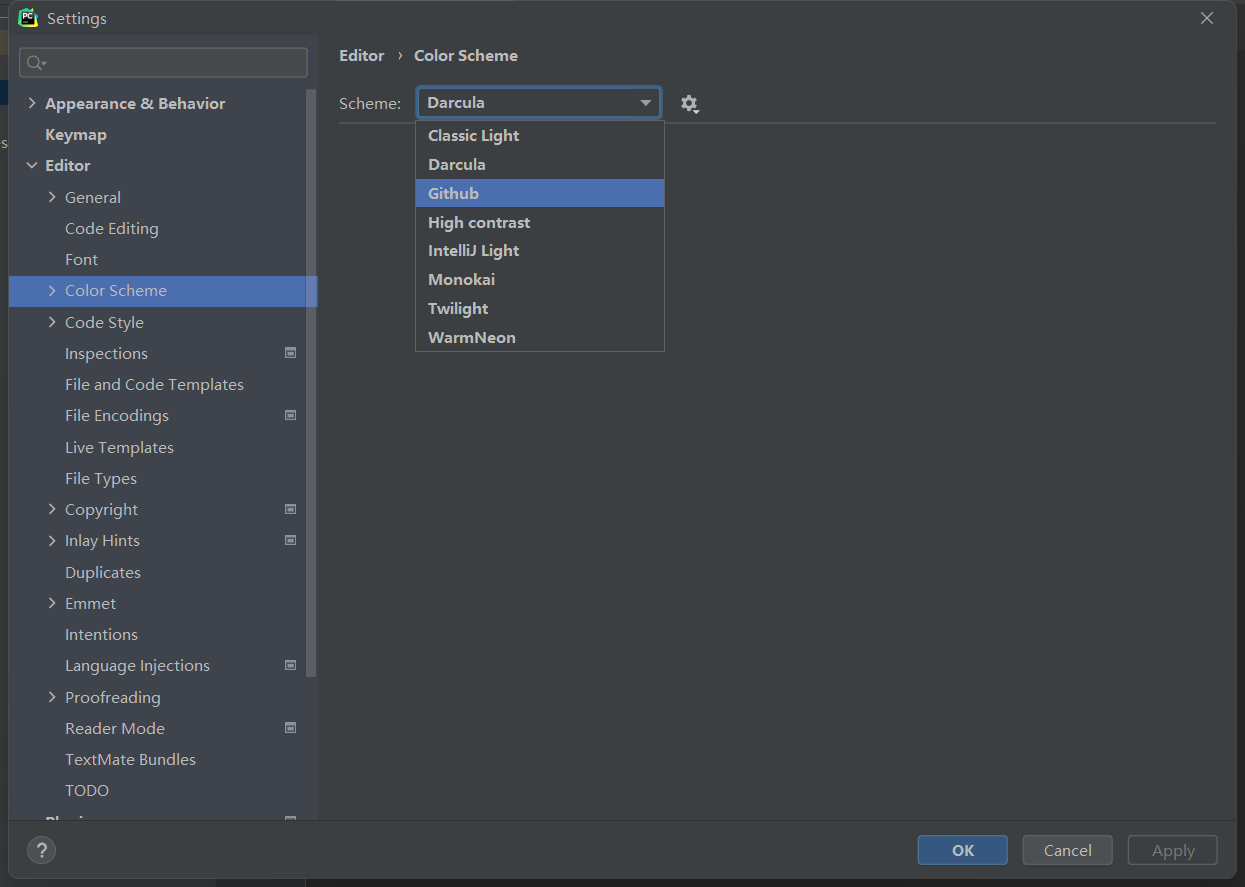The height and width of the screenshot is (887, 1245).
Task: Expand the Code Style node
Action: pyautogui.click(x=52, y=322)
